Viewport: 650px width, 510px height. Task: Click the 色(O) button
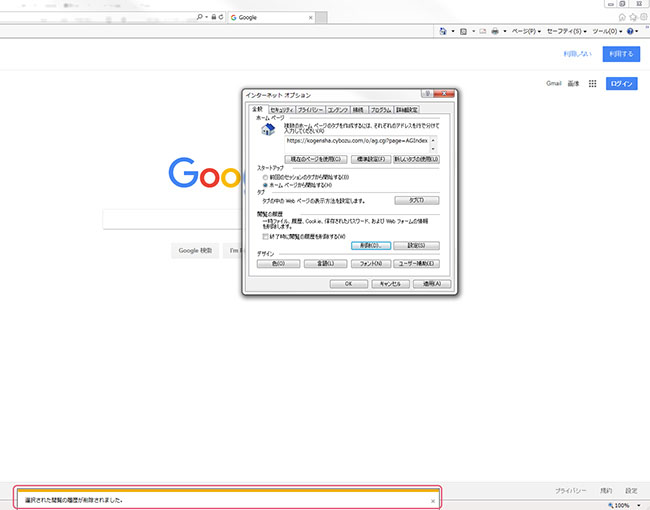278,264
